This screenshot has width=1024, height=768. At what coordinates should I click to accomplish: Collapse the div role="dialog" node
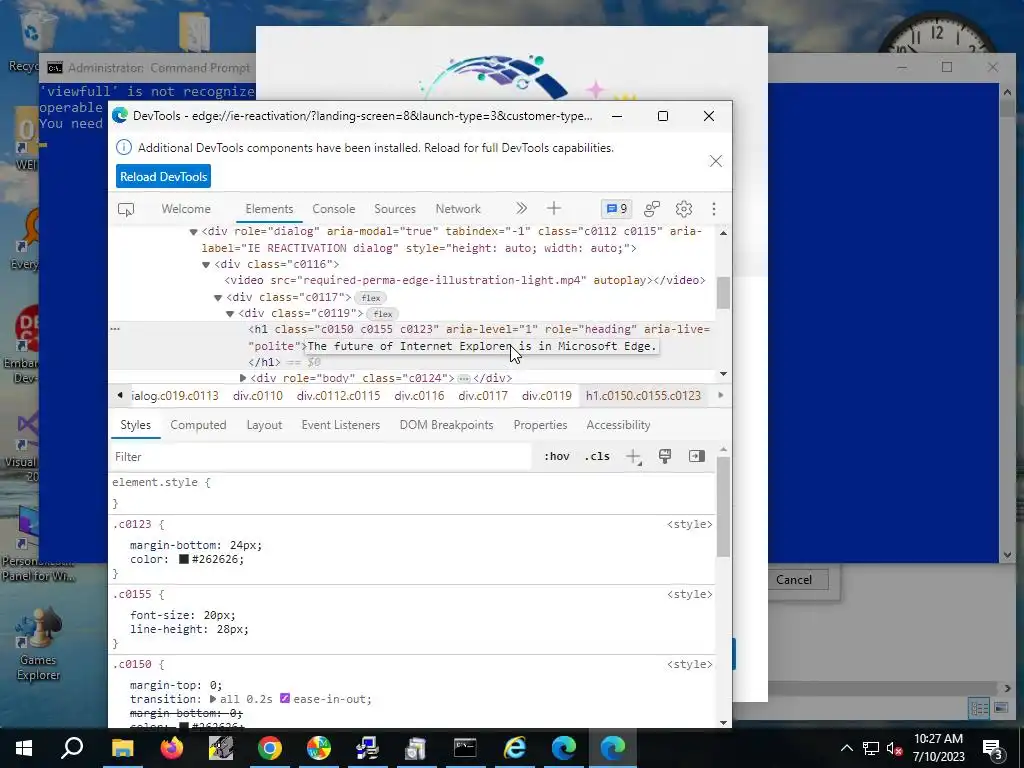193,232
